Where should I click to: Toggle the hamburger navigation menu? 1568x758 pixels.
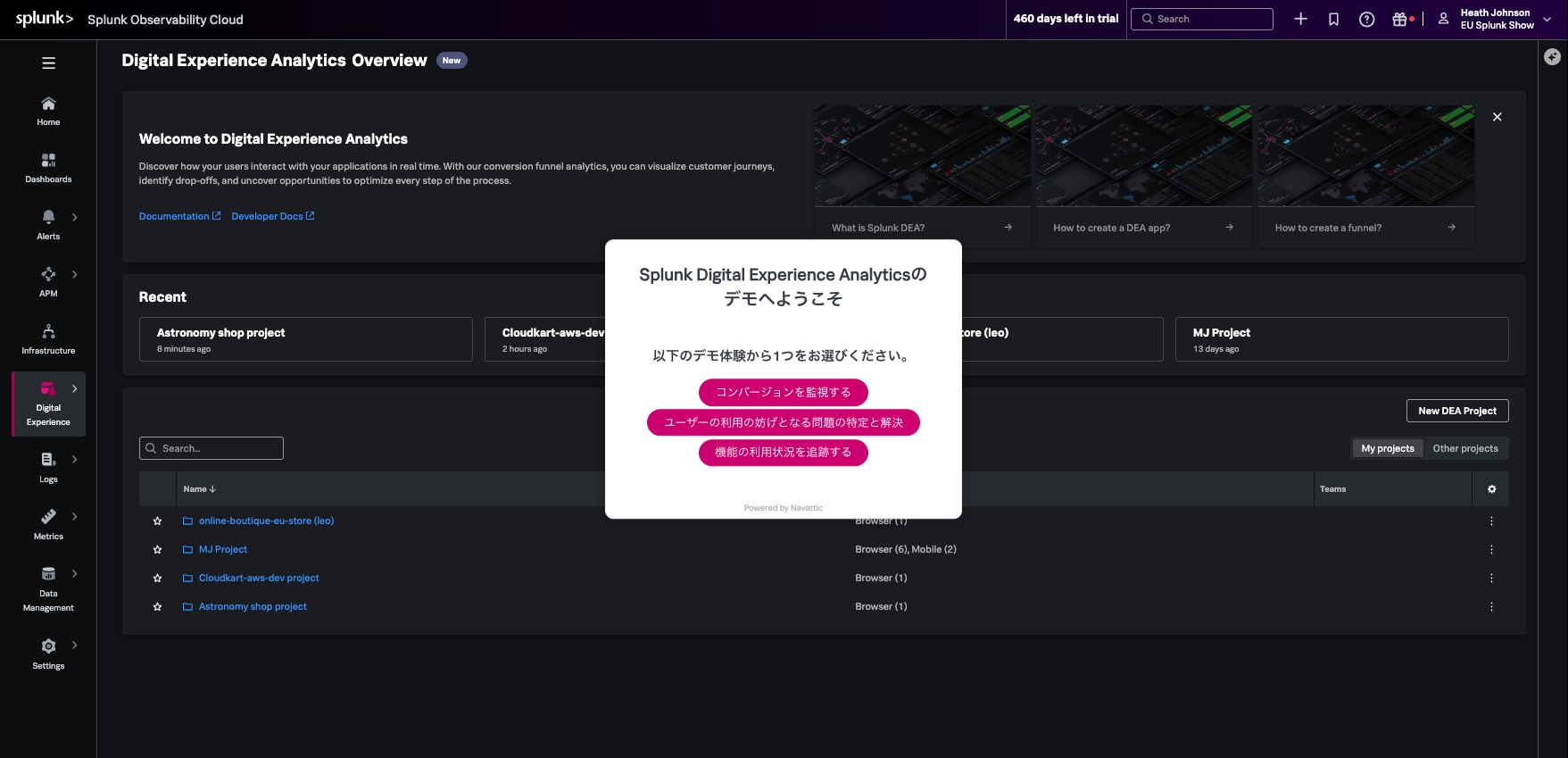click(48, 63)
